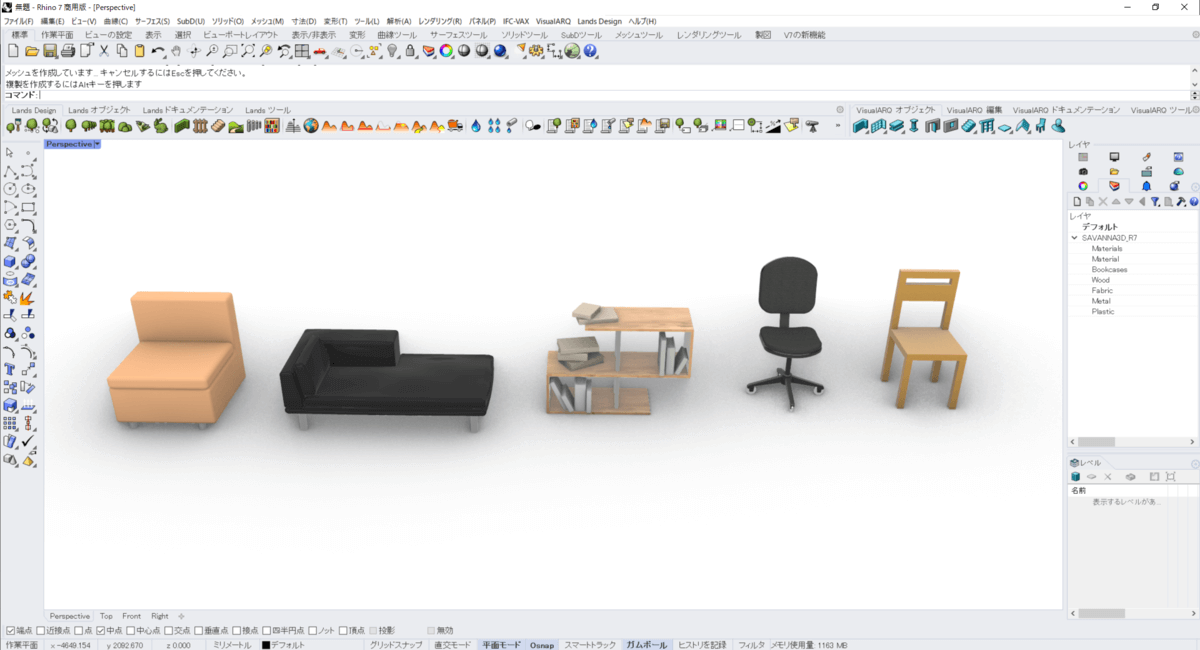This screenshot has width=1200, height=650.
Task: Save the model with the floppy disk icon
Action: pos(50,50)
